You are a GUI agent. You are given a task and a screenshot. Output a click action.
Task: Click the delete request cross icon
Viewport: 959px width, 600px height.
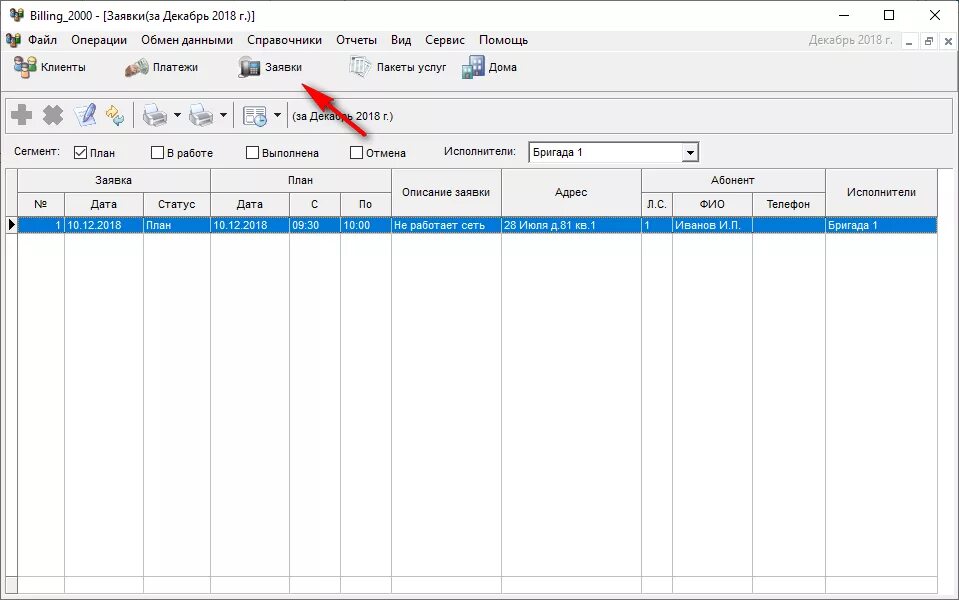point(53,115)
